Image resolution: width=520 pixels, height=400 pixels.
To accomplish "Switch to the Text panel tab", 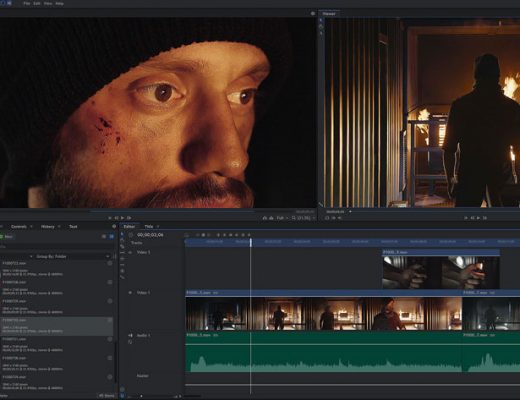I will (73, 227).
